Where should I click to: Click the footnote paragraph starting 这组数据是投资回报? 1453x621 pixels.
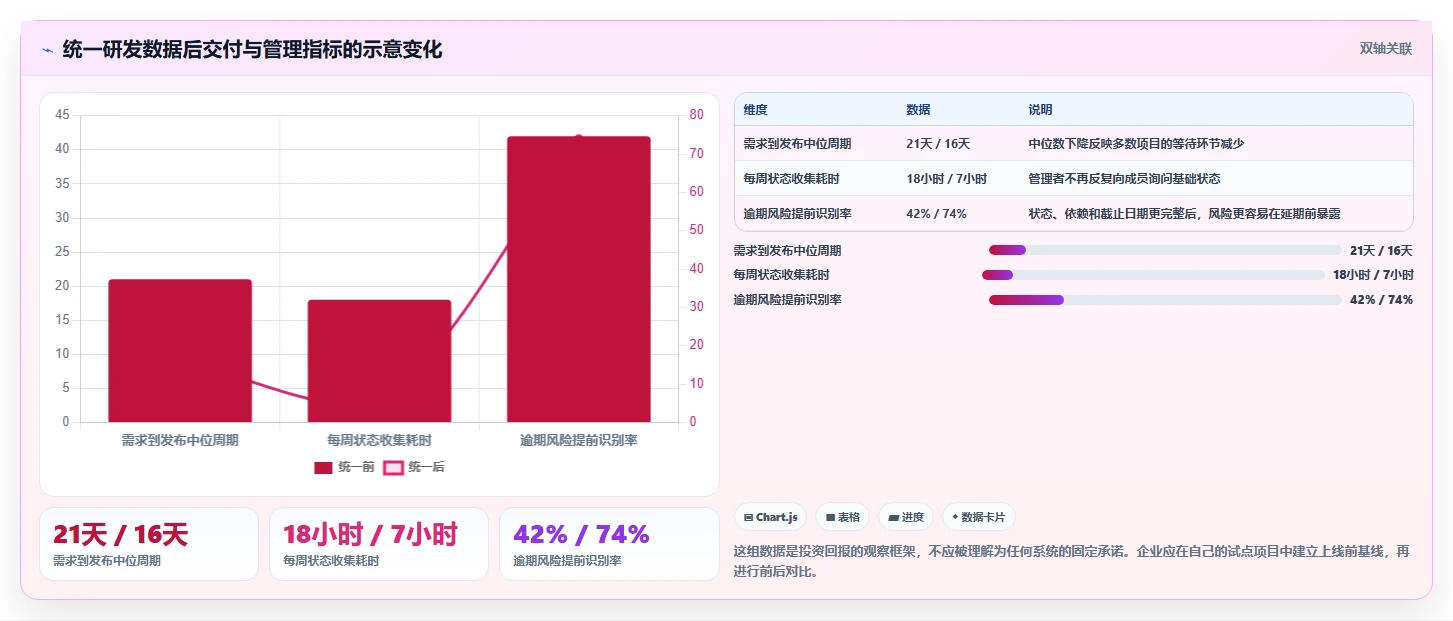click(1072, 562)
